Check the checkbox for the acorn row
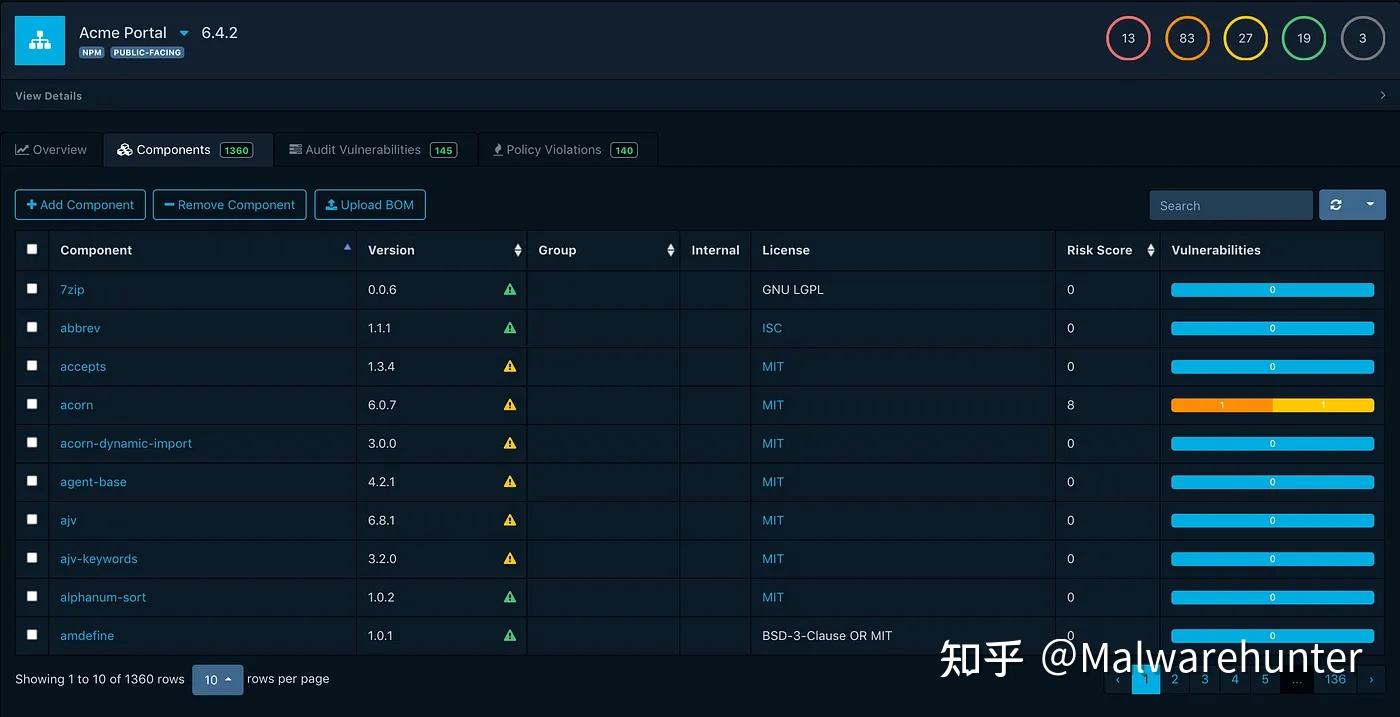 pyautogui.click(x=31, y=404)
